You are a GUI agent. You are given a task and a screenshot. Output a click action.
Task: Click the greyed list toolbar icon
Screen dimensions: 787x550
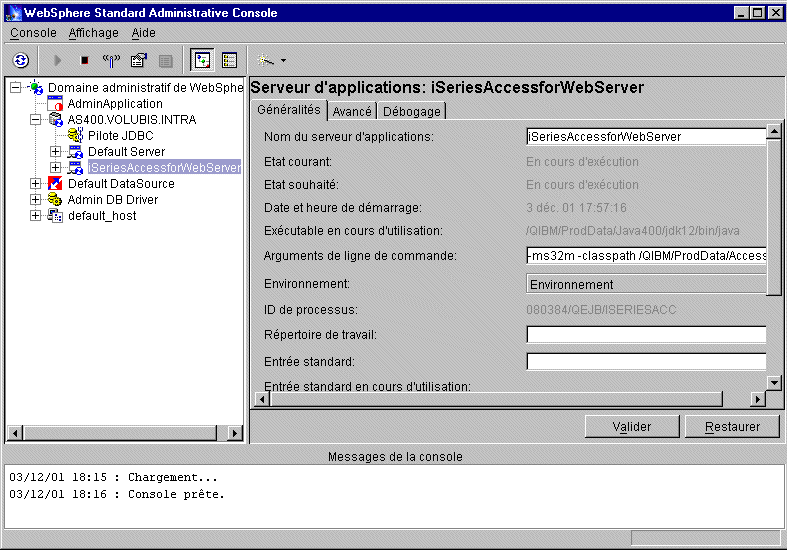tap(165, 61)
